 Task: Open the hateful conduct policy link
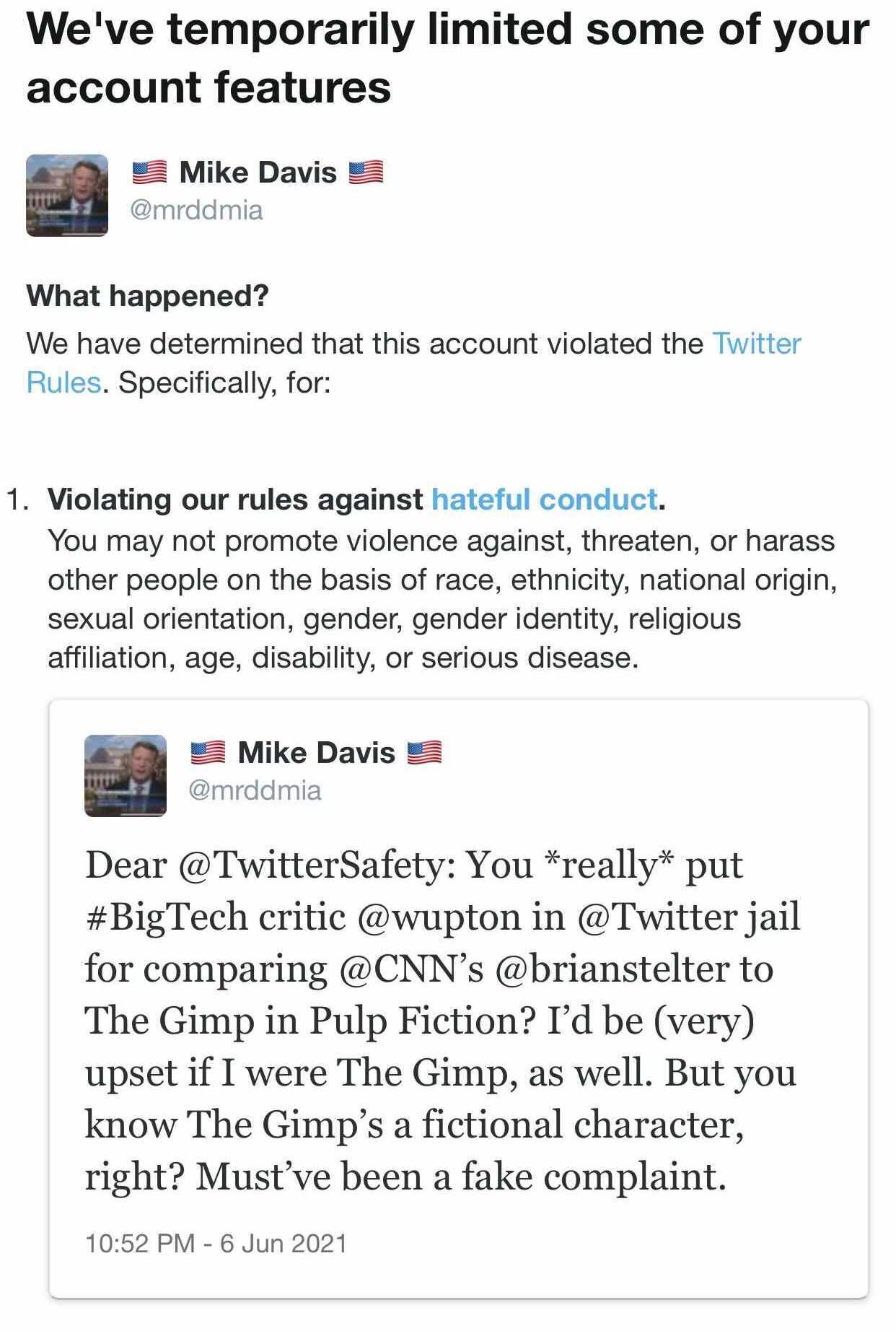[x=545, y=499]
